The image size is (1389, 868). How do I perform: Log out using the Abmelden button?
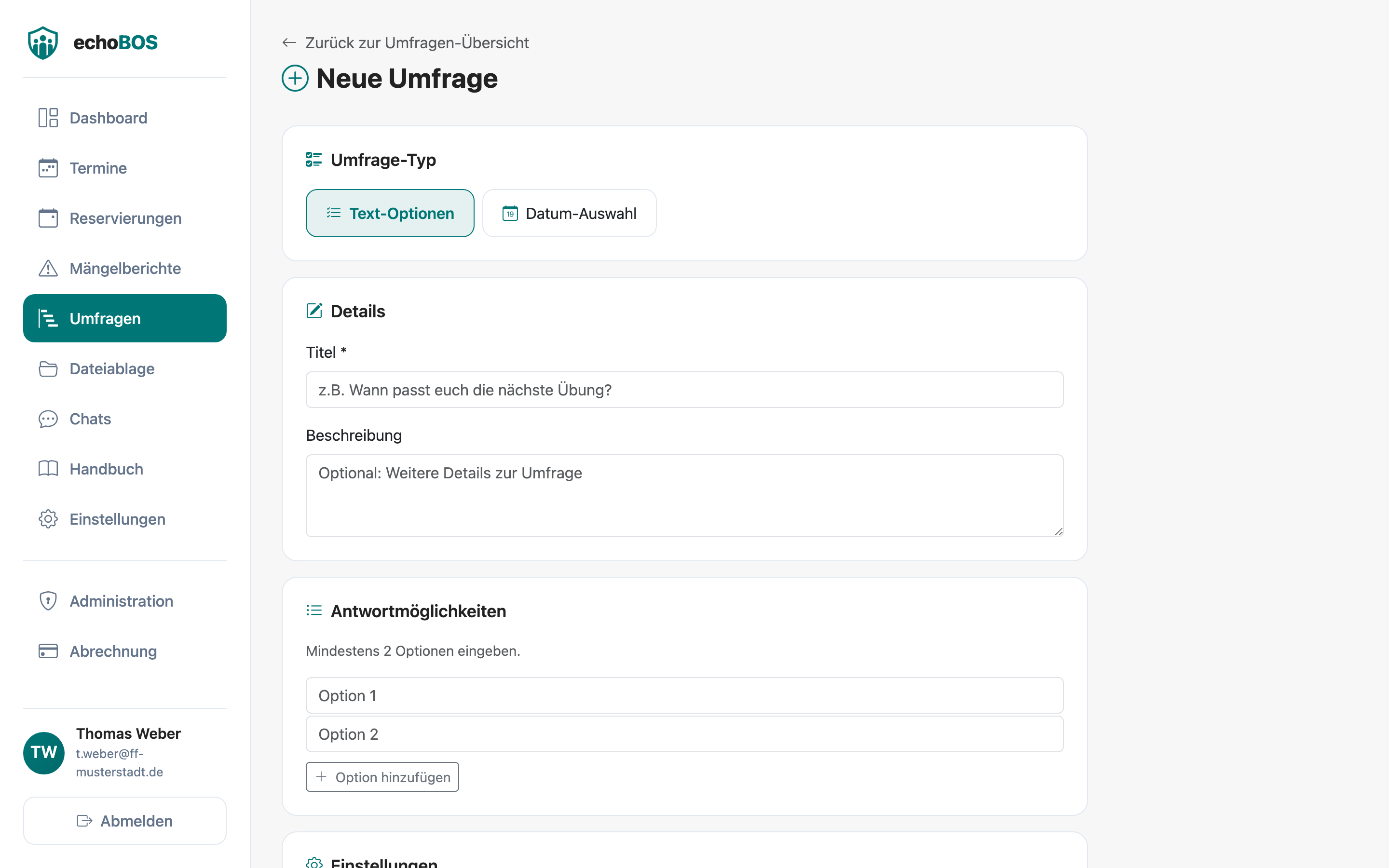[x=125, y=820]
